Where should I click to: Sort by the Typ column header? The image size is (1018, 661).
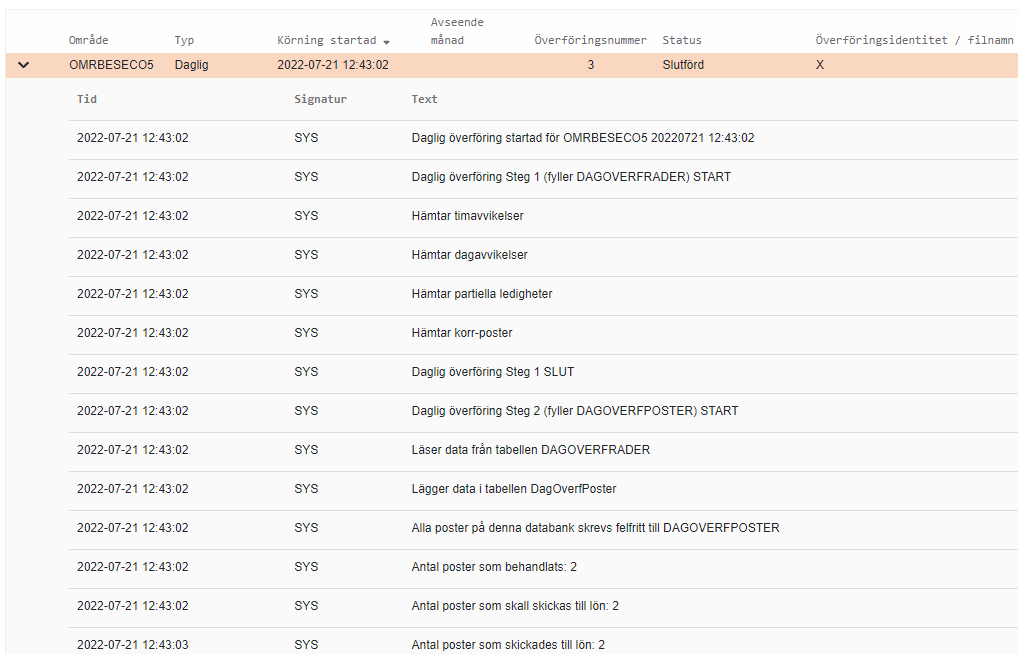184,40
